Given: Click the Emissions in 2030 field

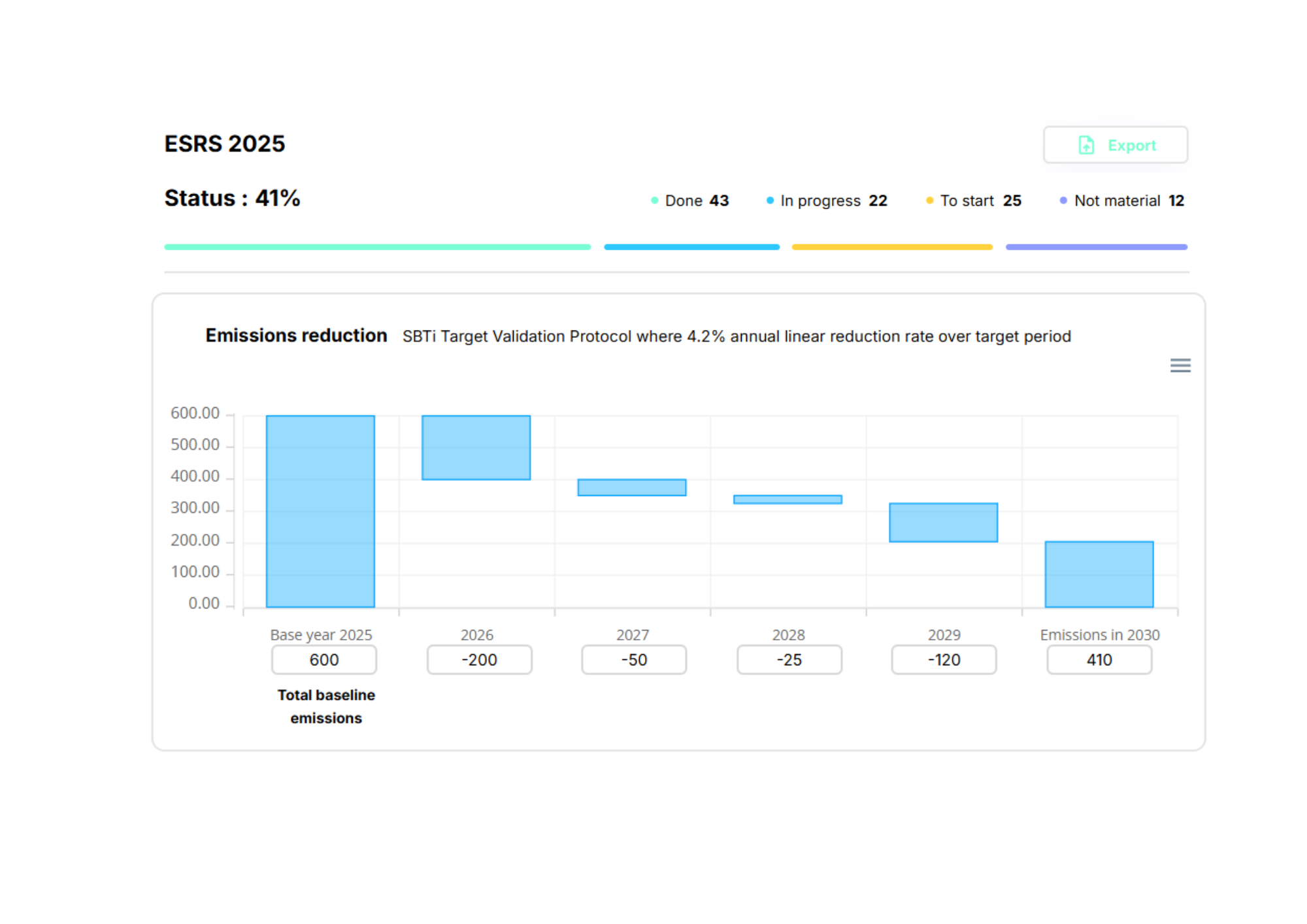Looking at the screenshot, I should (1099, 660).
